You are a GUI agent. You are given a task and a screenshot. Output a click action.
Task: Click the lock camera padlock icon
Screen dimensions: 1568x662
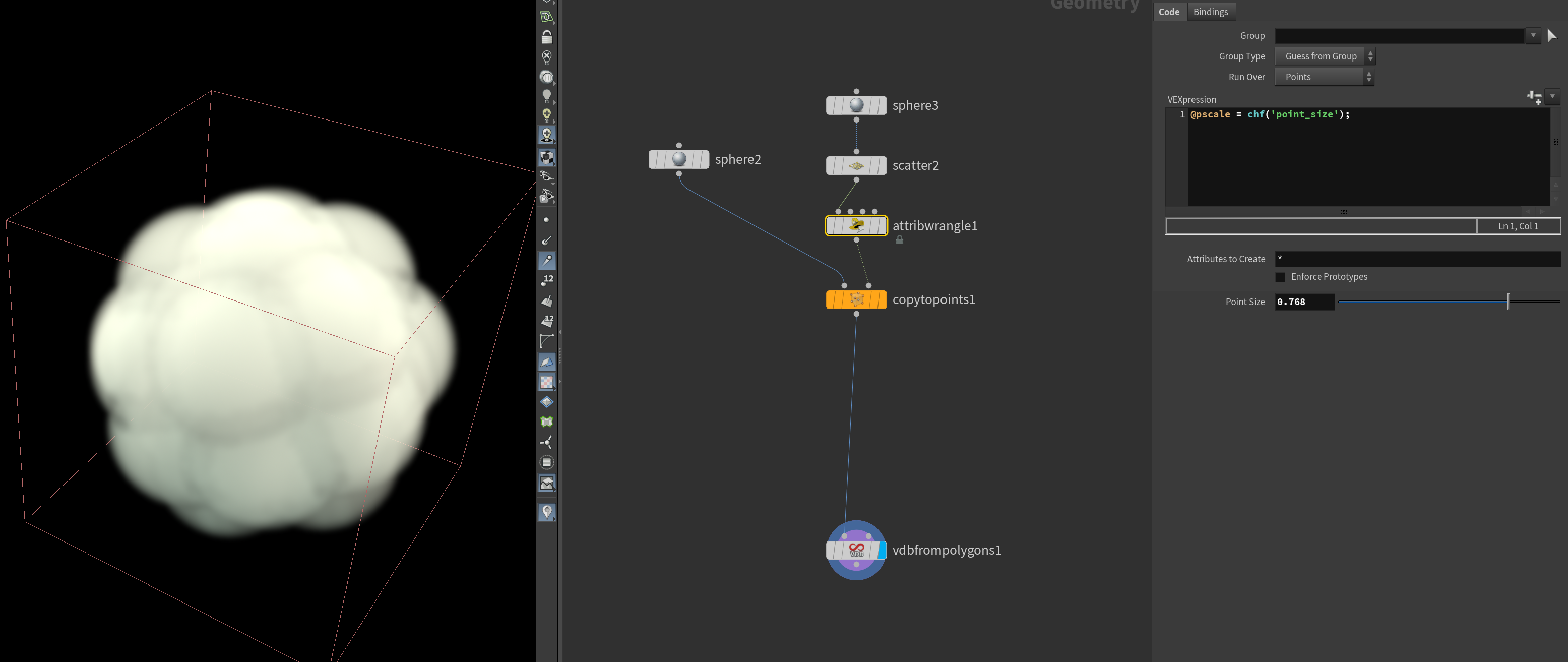click(x=547, y=38)
